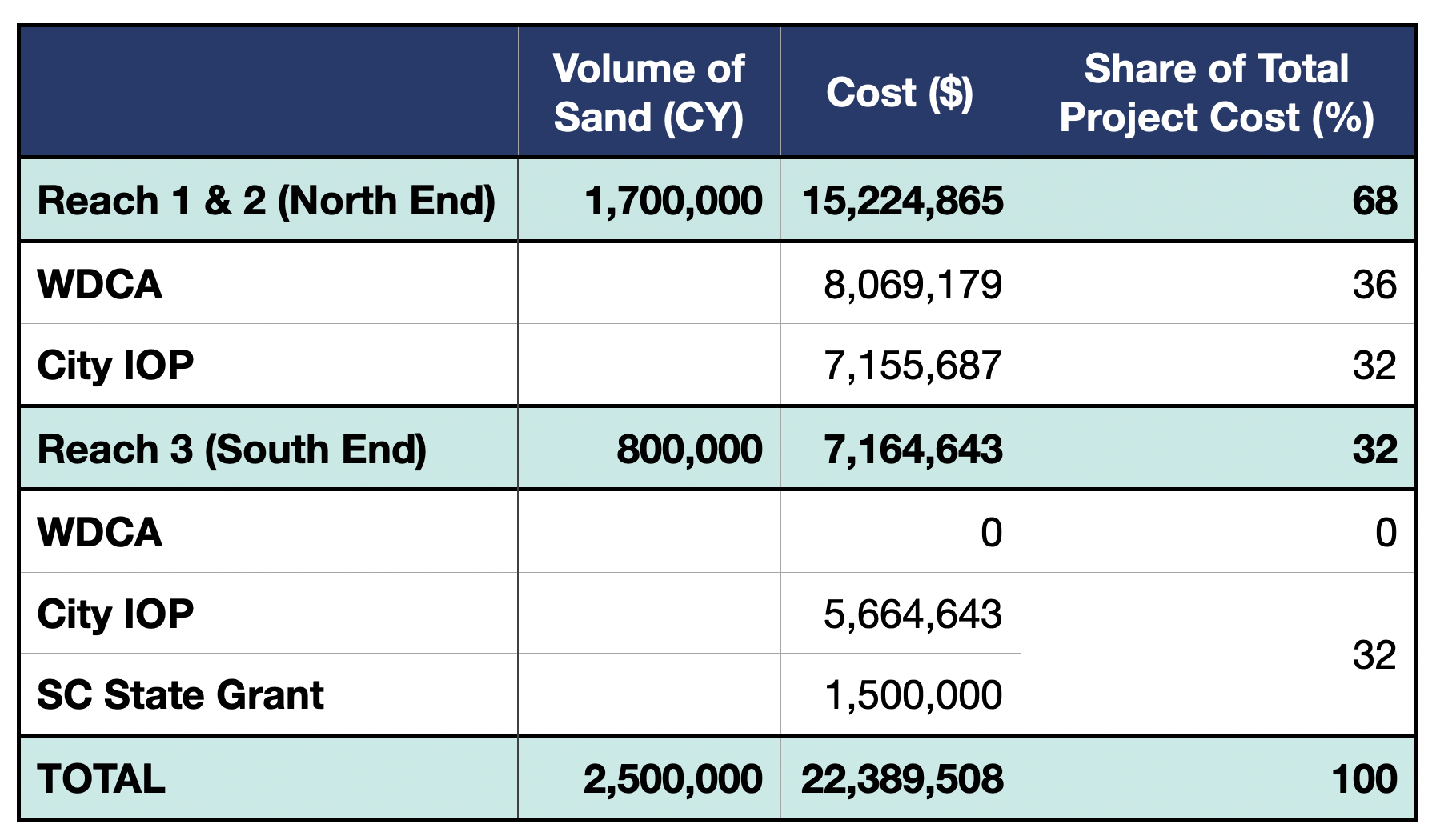Click the 'Share of Total Project Cost (%)' header
1436x840 pixels.
pyautogui.click(x=1217, y=92)
